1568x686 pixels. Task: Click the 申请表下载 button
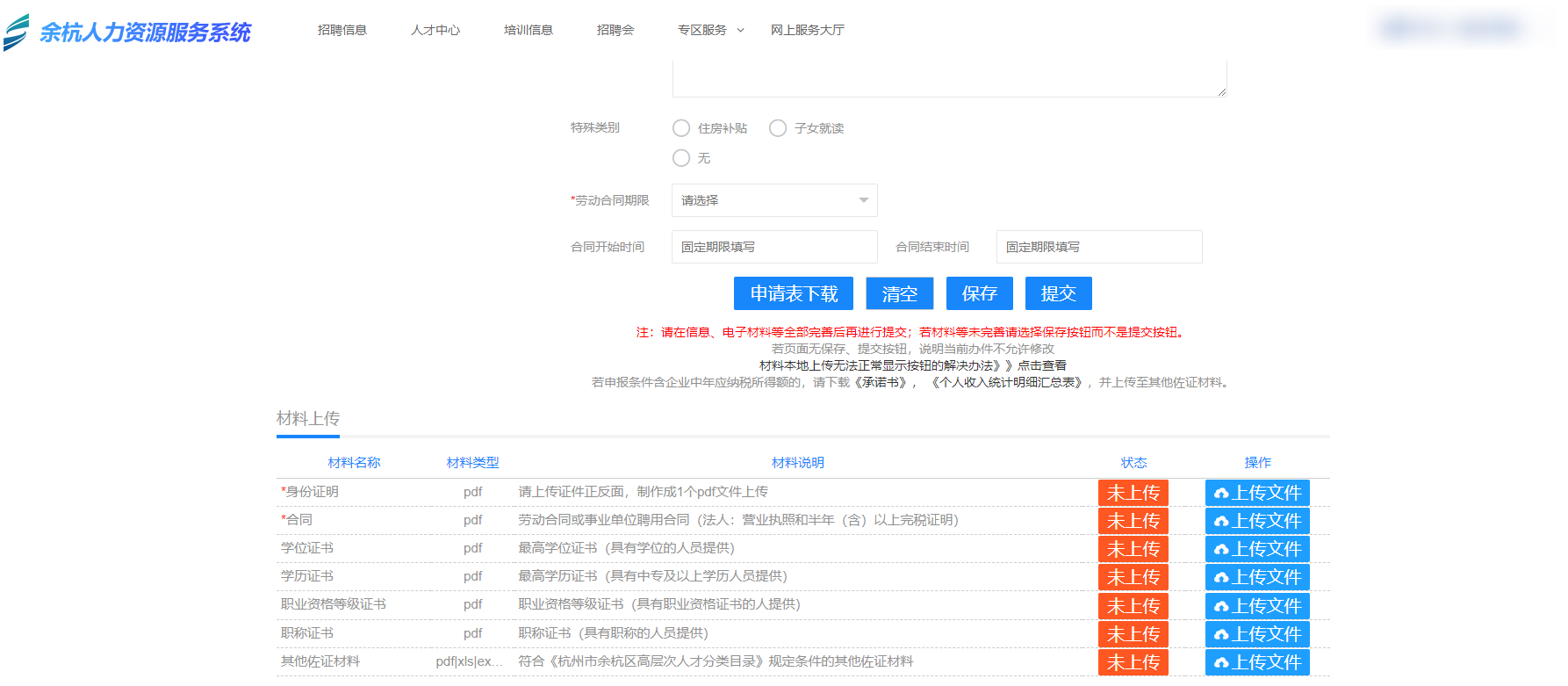click(x=793, y=293)
